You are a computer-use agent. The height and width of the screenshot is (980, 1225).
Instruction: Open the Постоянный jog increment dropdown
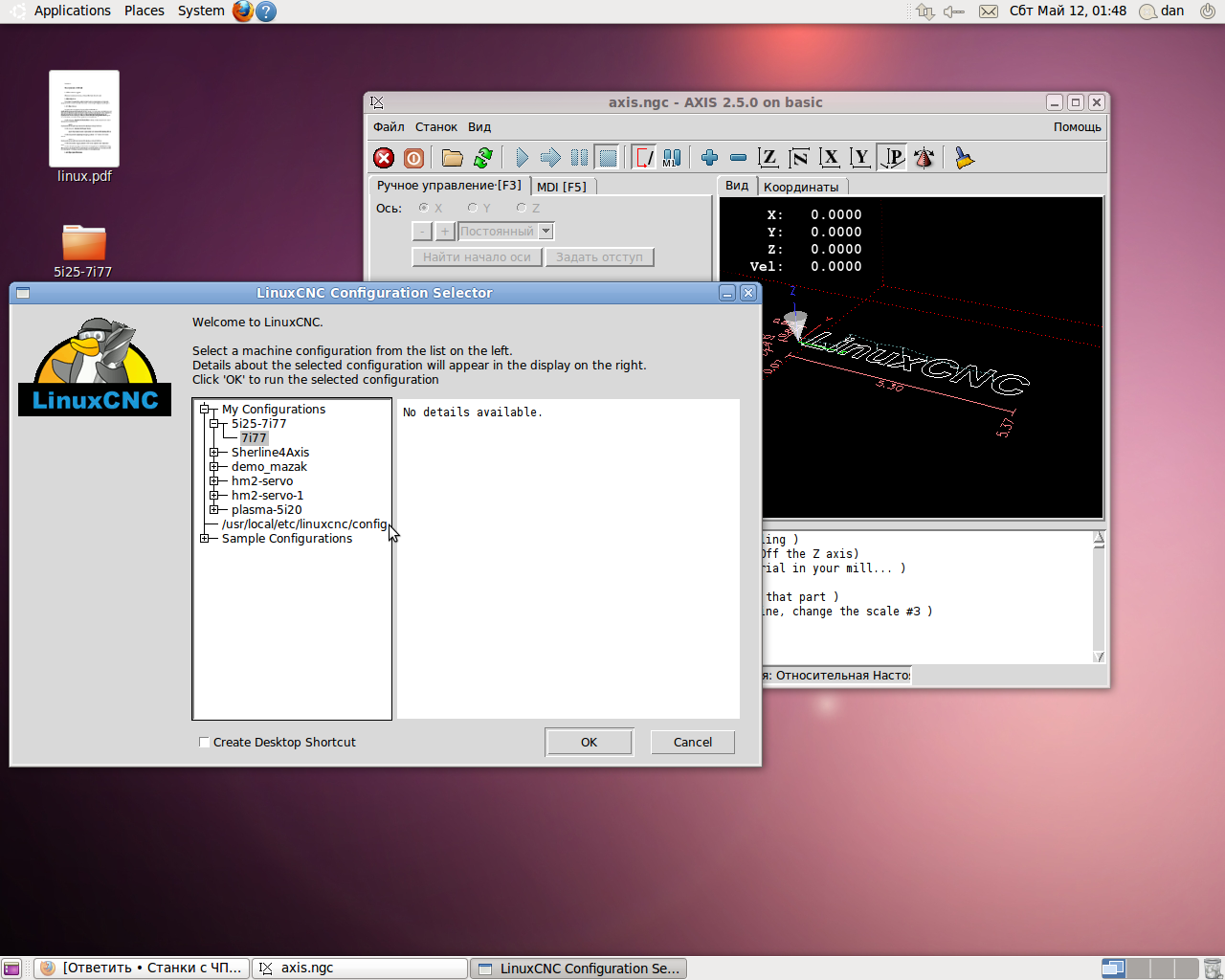(546, 231)
